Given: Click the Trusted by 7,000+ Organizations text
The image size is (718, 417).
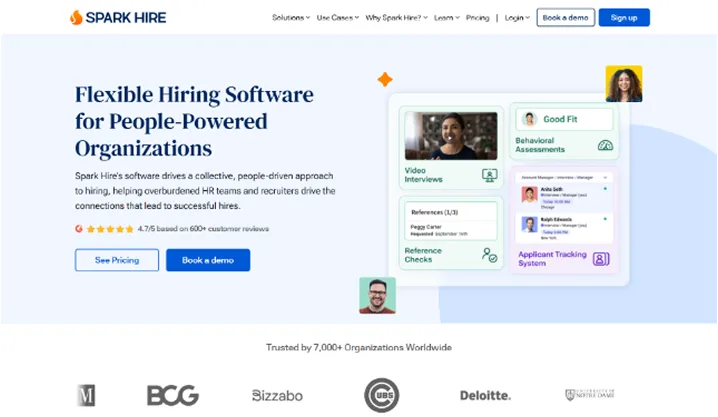Looking at the screenshot, I should coord(359,347).
